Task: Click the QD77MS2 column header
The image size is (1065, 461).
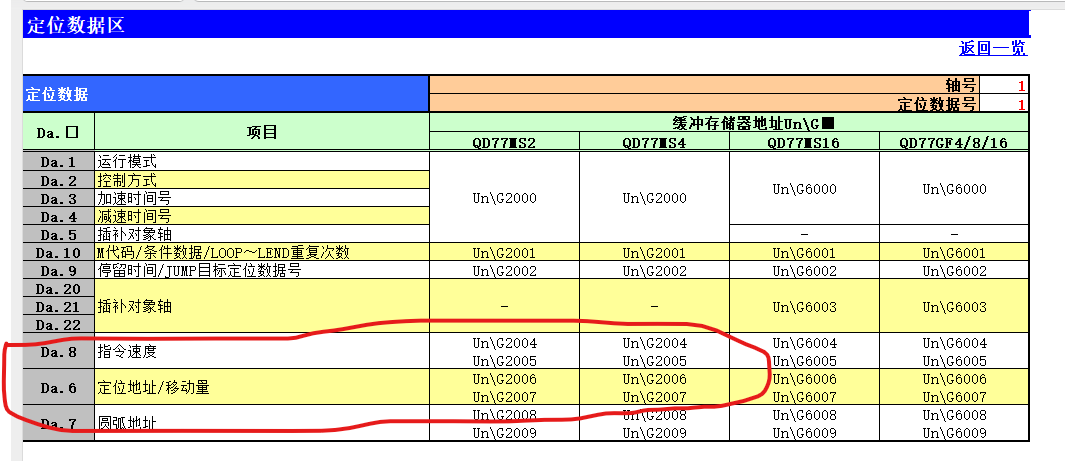Action: tap(504, 142)
